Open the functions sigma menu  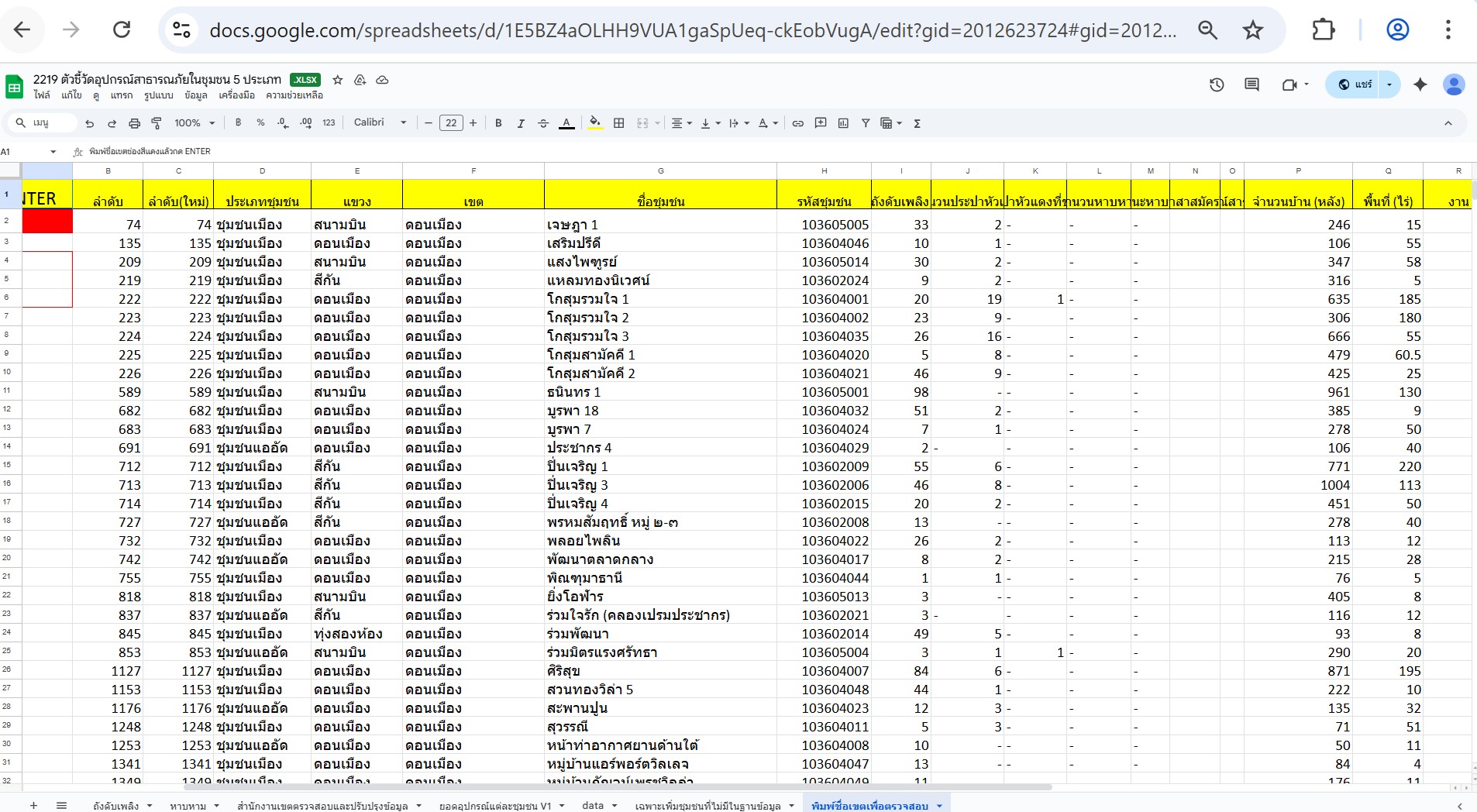(917, 123)
